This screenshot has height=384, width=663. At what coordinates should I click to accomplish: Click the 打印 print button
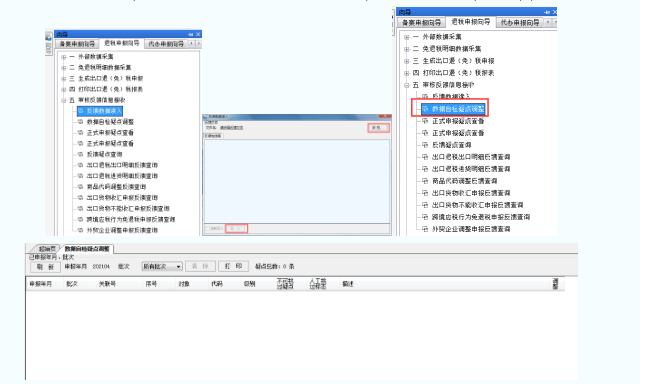click(233, 266)
